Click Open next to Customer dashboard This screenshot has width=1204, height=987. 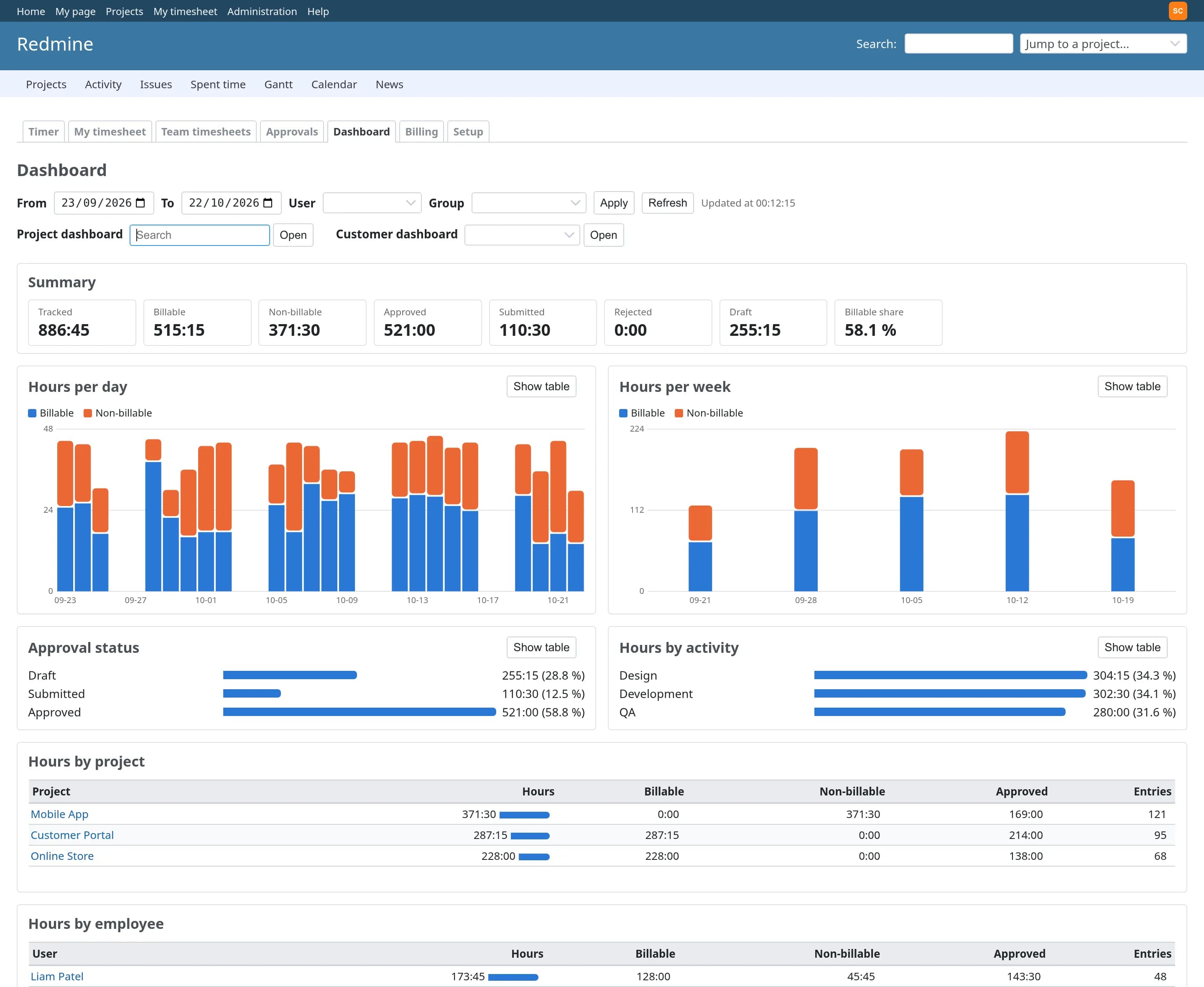pyautogui.click(x=603, y=235)
